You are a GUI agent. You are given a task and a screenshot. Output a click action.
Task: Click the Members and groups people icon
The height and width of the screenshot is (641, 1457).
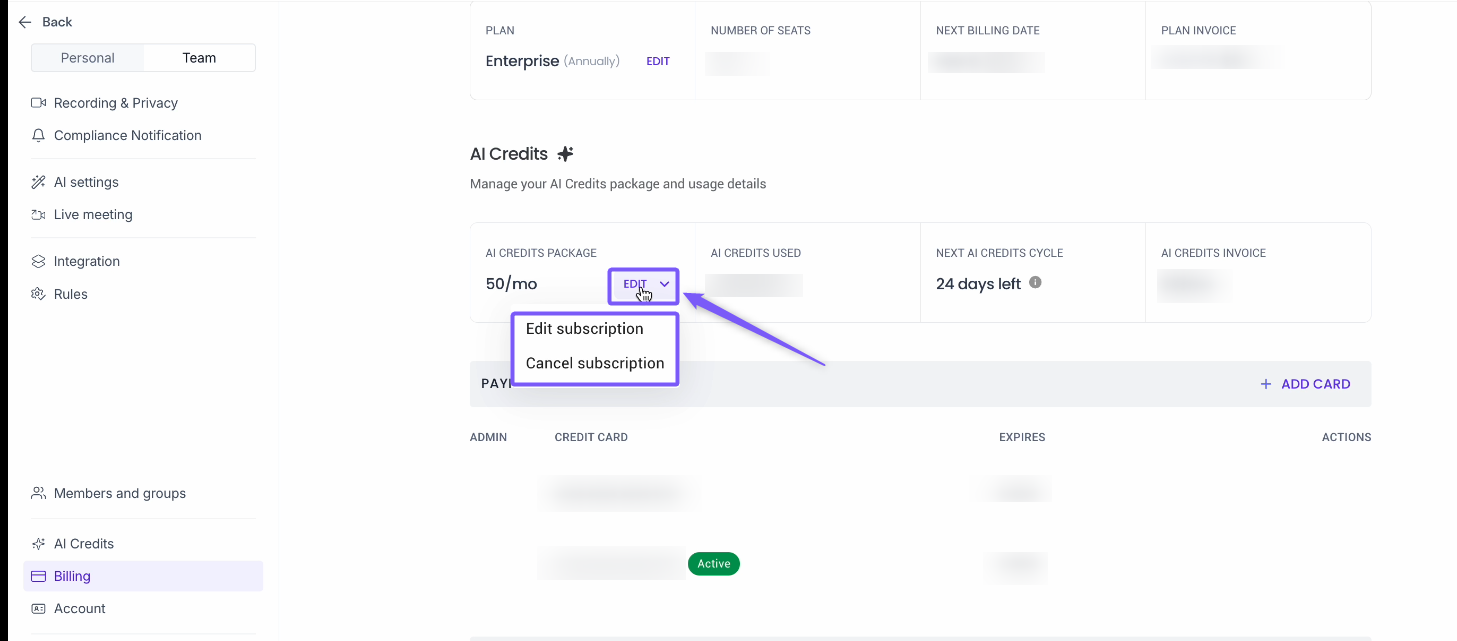[x=39, y=493]
